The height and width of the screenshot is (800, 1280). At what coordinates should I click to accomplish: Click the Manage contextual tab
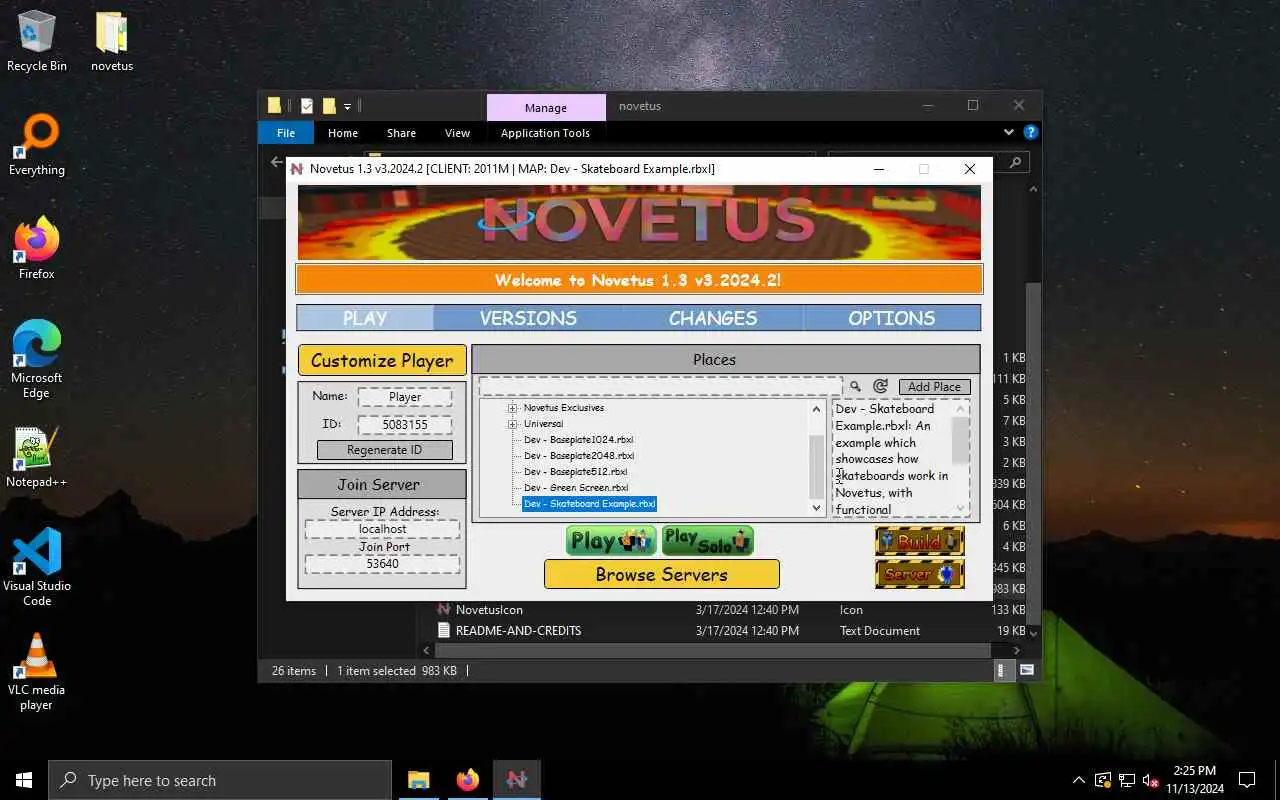tap(546, 107)
